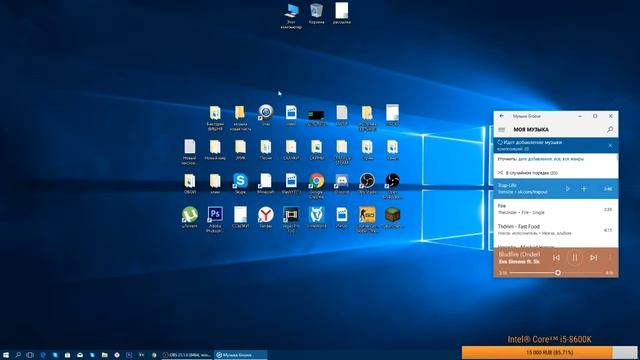Open search in Groove Music
The height and width of the screenshot is (360, 640).
610,129
